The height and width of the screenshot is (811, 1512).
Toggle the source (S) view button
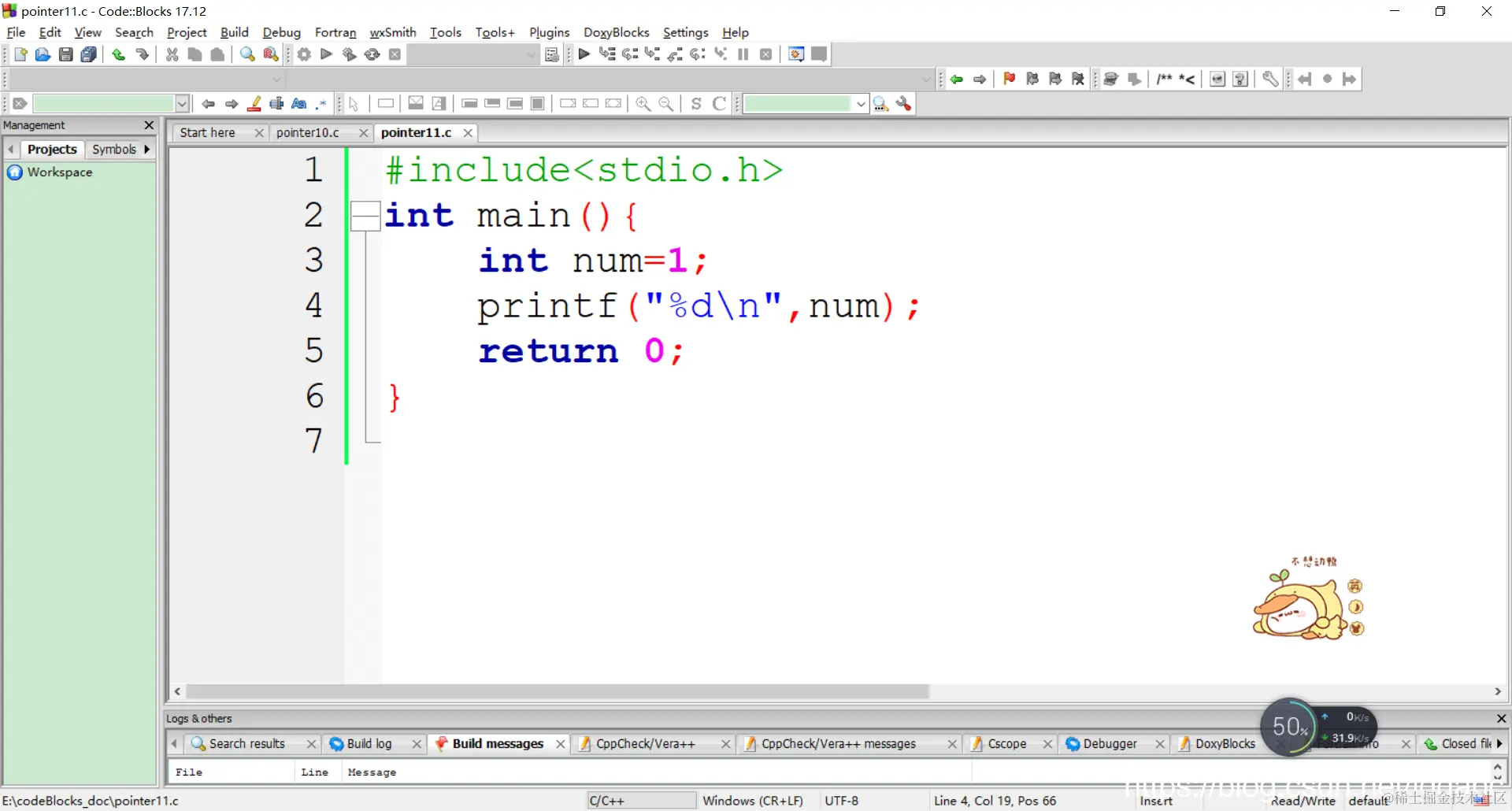pyautogui.click(x=696, y=103)
